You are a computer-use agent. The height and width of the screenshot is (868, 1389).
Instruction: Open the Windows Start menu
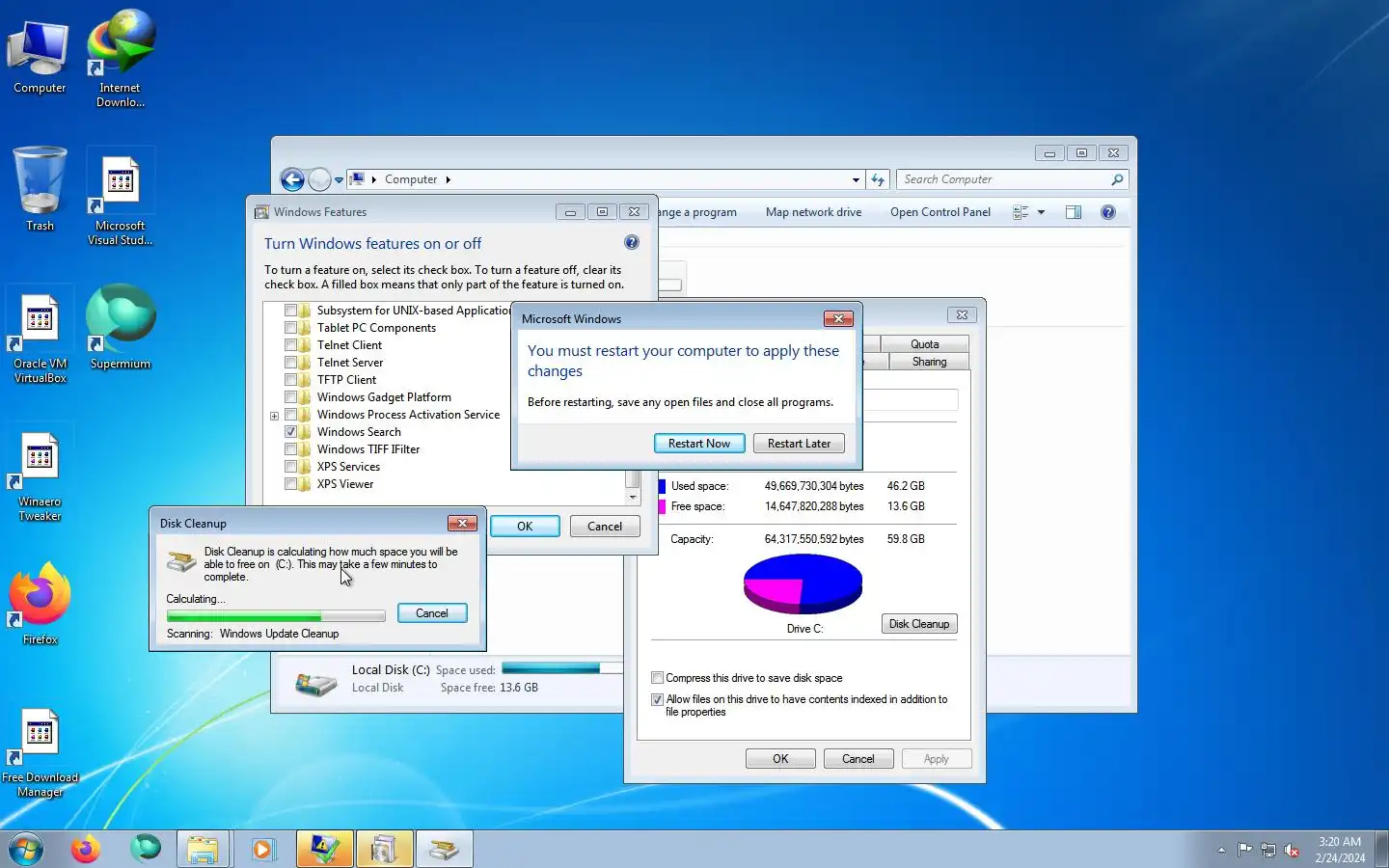point(26,849)
